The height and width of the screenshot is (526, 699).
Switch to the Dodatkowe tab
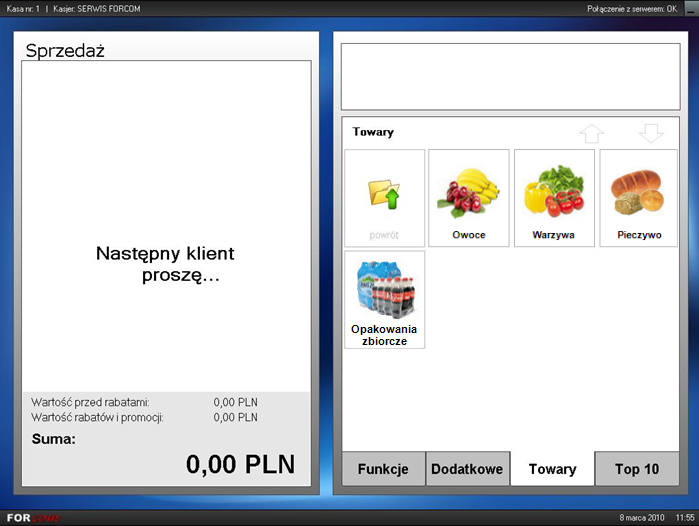467,468
